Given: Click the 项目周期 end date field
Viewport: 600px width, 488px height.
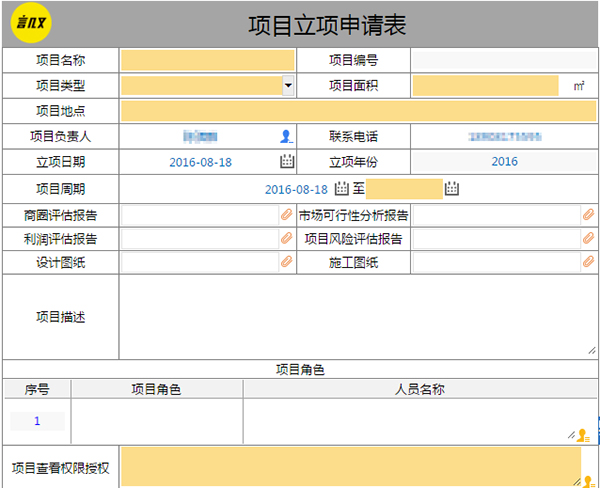Looking at the screenshot, I should click(x=404, y=188).
